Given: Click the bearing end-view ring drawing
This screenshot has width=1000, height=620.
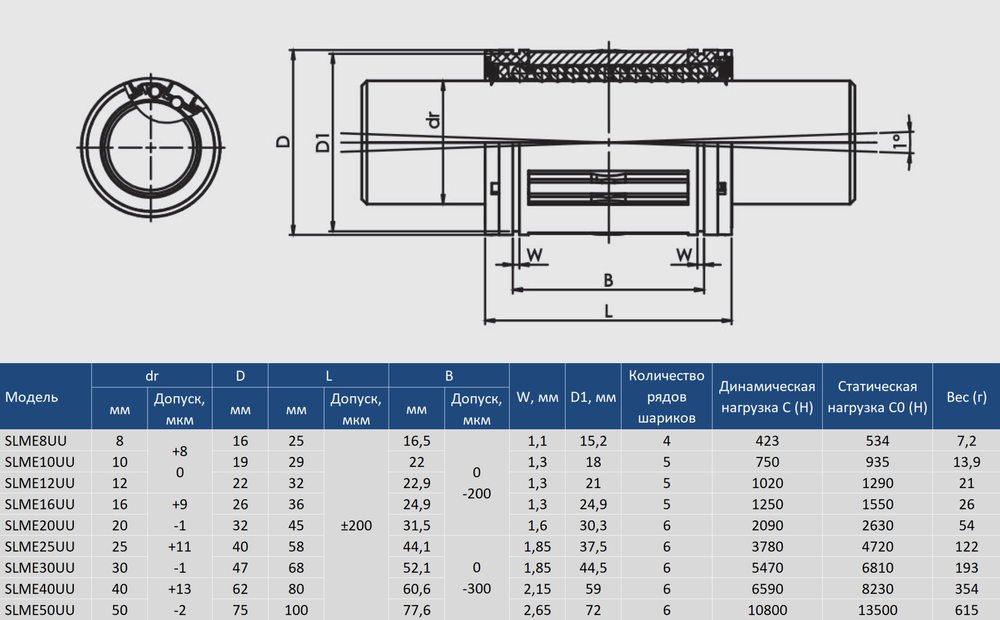Looking at the screenshot, I should pyautogui.click(x=151, y=147).
